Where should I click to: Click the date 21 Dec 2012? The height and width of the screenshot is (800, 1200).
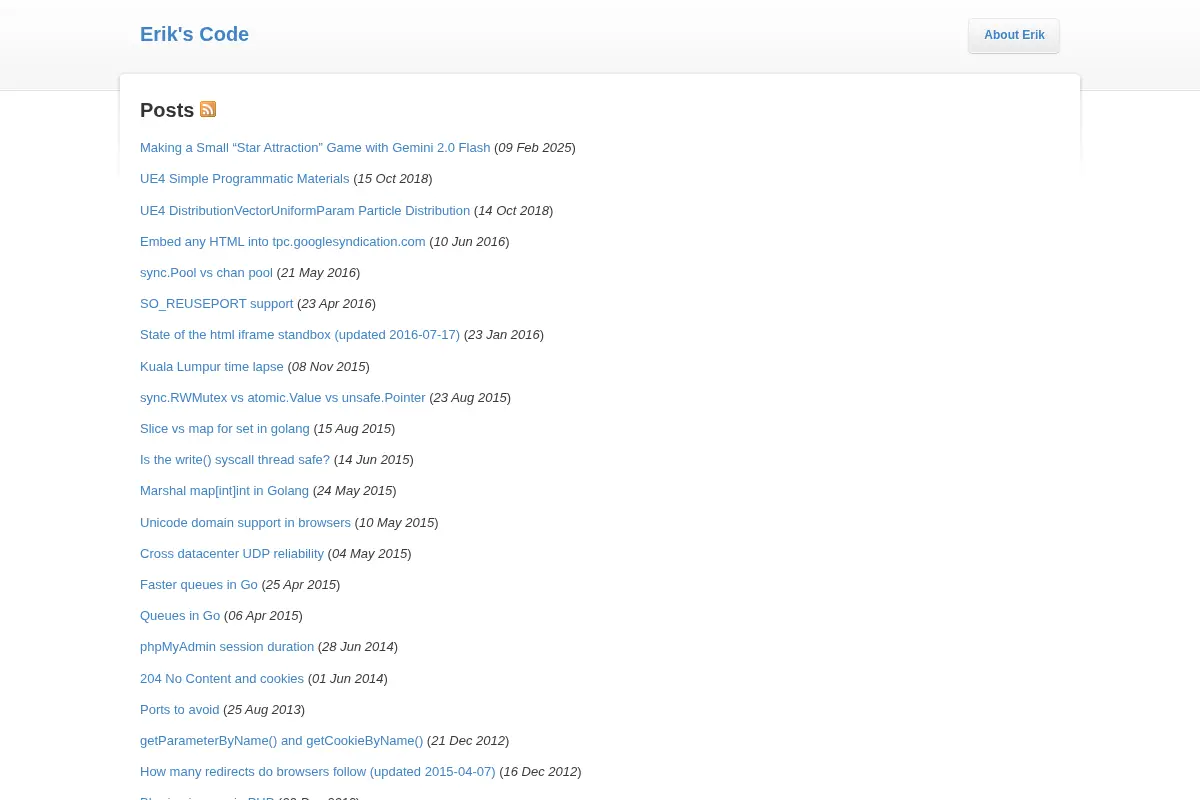click(x=468, y=740)
